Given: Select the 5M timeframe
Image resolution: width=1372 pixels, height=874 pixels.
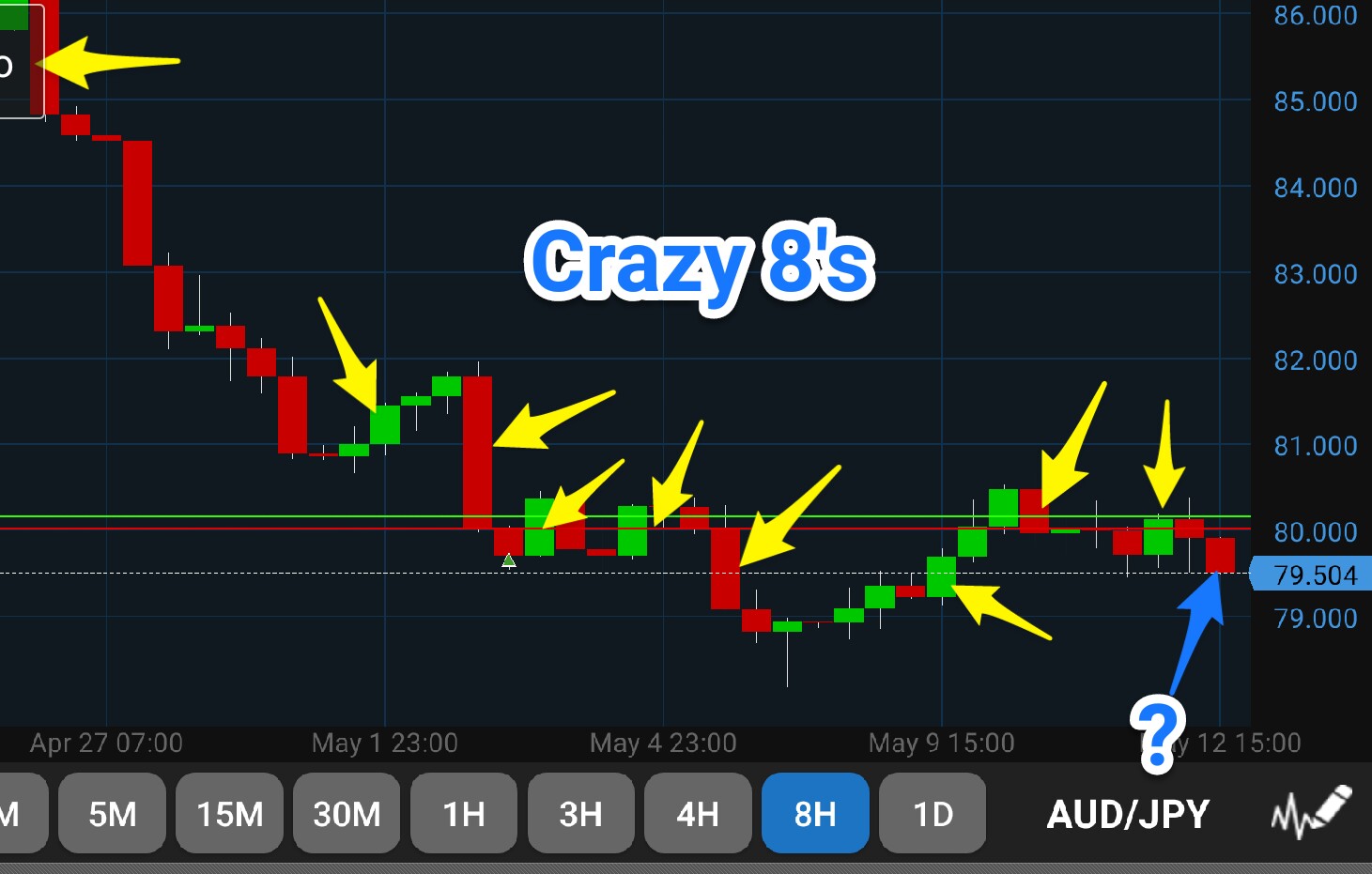Looking at the screenshot, I should pos(113,813).
